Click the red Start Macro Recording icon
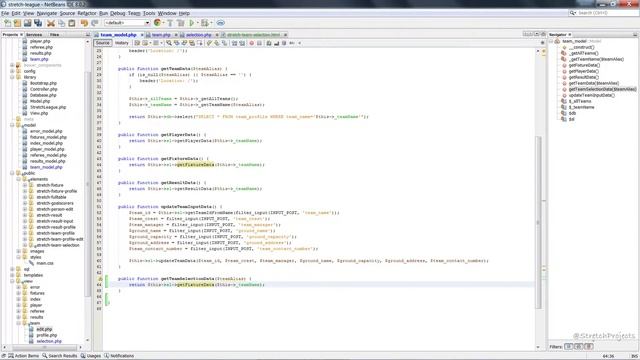This screenshot has height=360, width=640. (x=251, y=43)
